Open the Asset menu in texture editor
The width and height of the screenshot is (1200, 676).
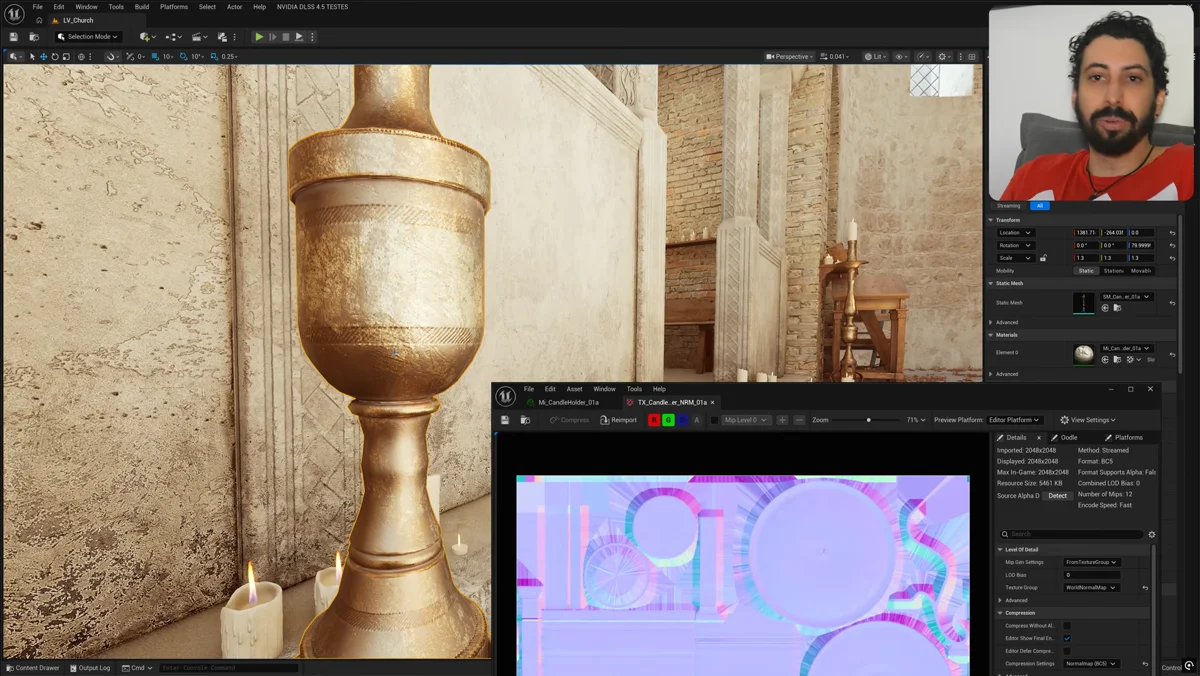574,389
